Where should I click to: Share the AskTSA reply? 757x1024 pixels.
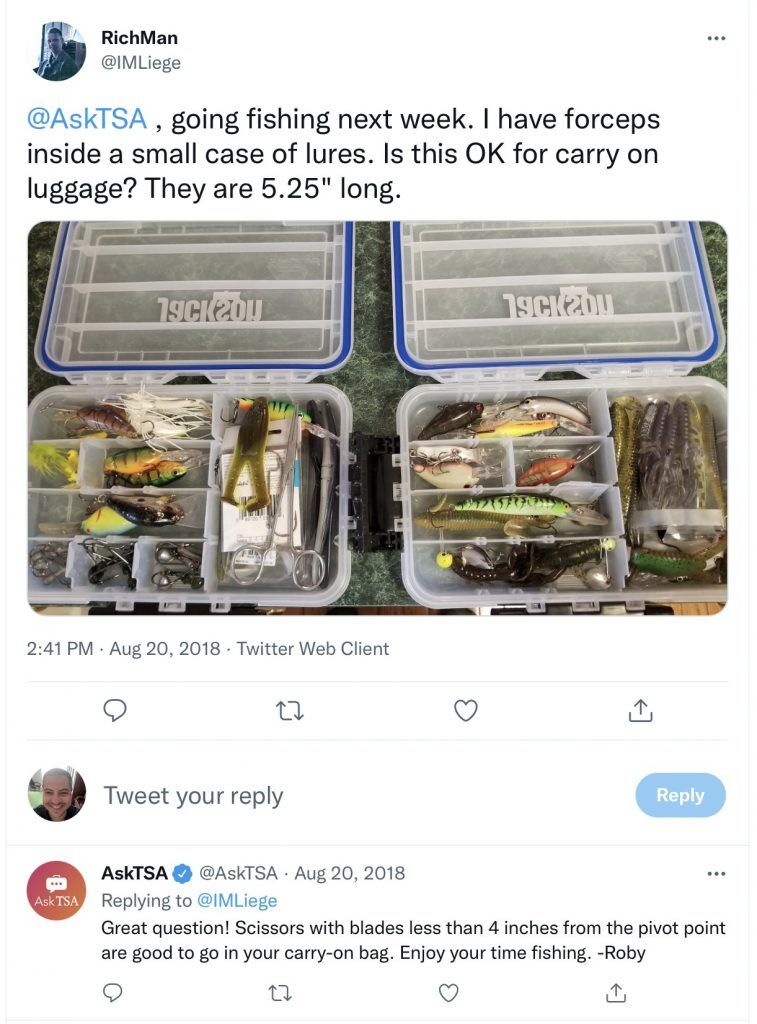615,993
